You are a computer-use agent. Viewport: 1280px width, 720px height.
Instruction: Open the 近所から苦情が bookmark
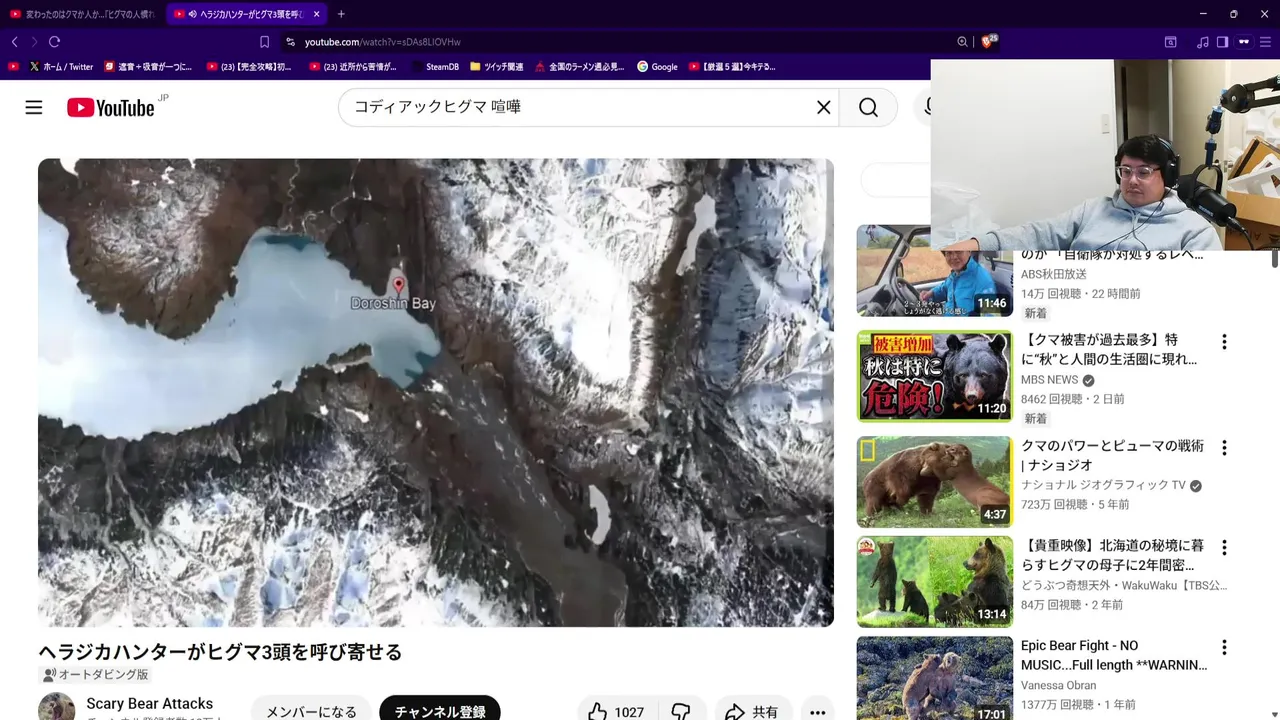[x=353, y=67]
